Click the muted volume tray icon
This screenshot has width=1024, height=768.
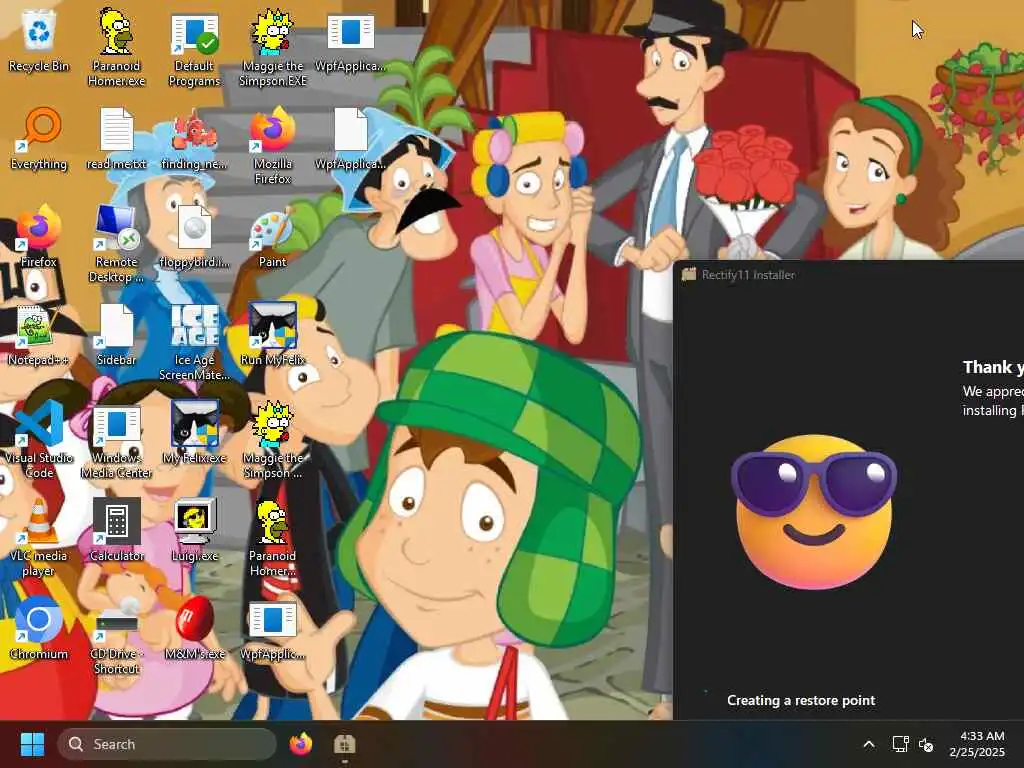point(926,744)
